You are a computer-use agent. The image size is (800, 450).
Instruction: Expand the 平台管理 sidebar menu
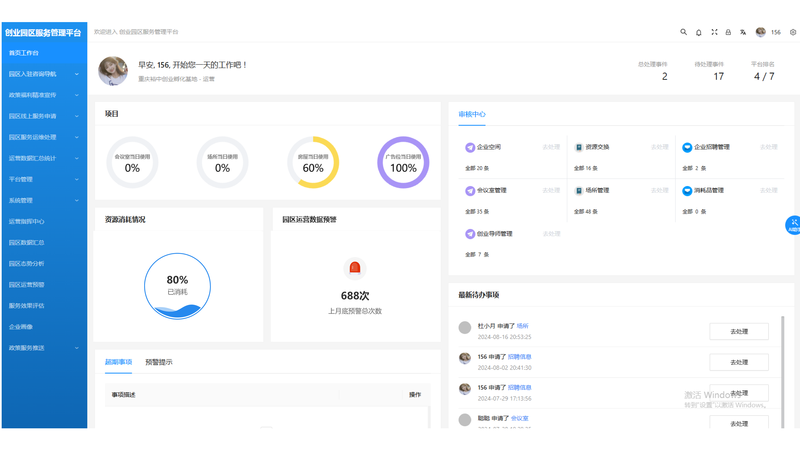click(44, 180)
